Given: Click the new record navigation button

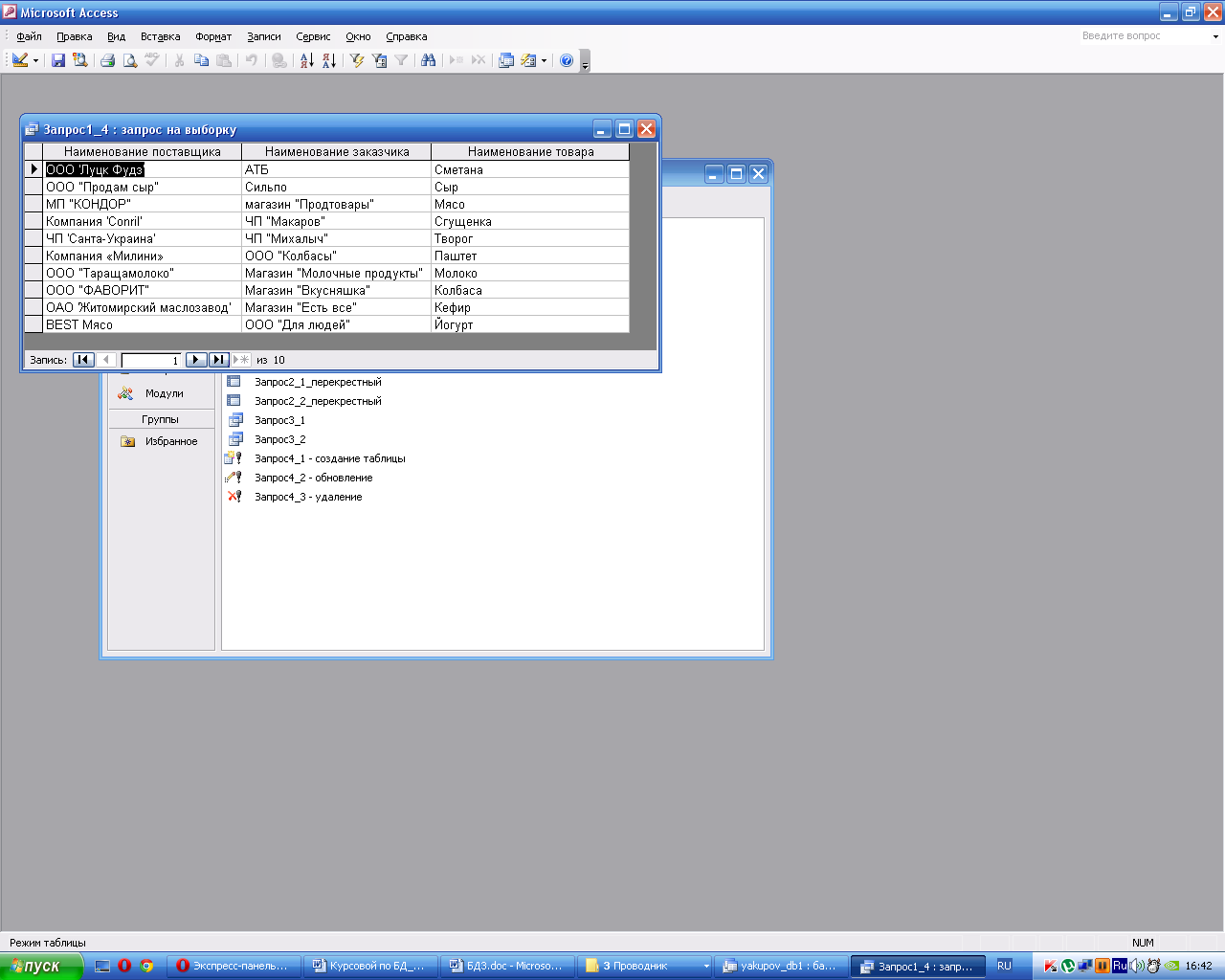Looking at the screenshot, I should [x=241, y=360].
